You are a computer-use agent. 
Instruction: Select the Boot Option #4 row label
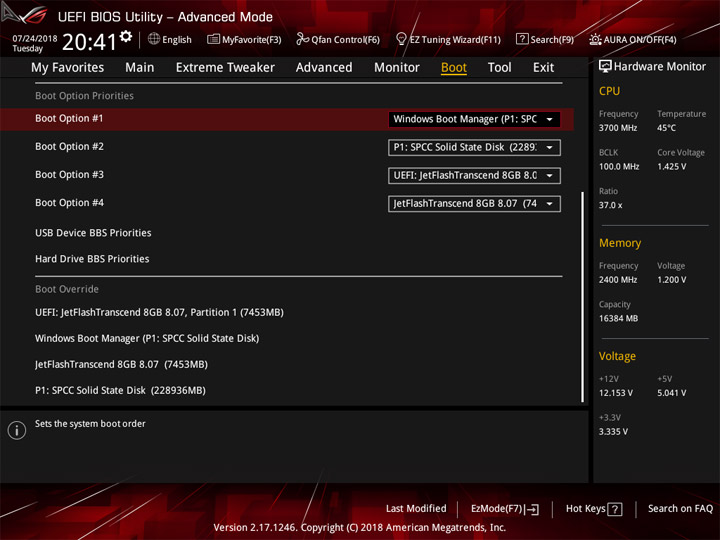(x=69, y=202)
